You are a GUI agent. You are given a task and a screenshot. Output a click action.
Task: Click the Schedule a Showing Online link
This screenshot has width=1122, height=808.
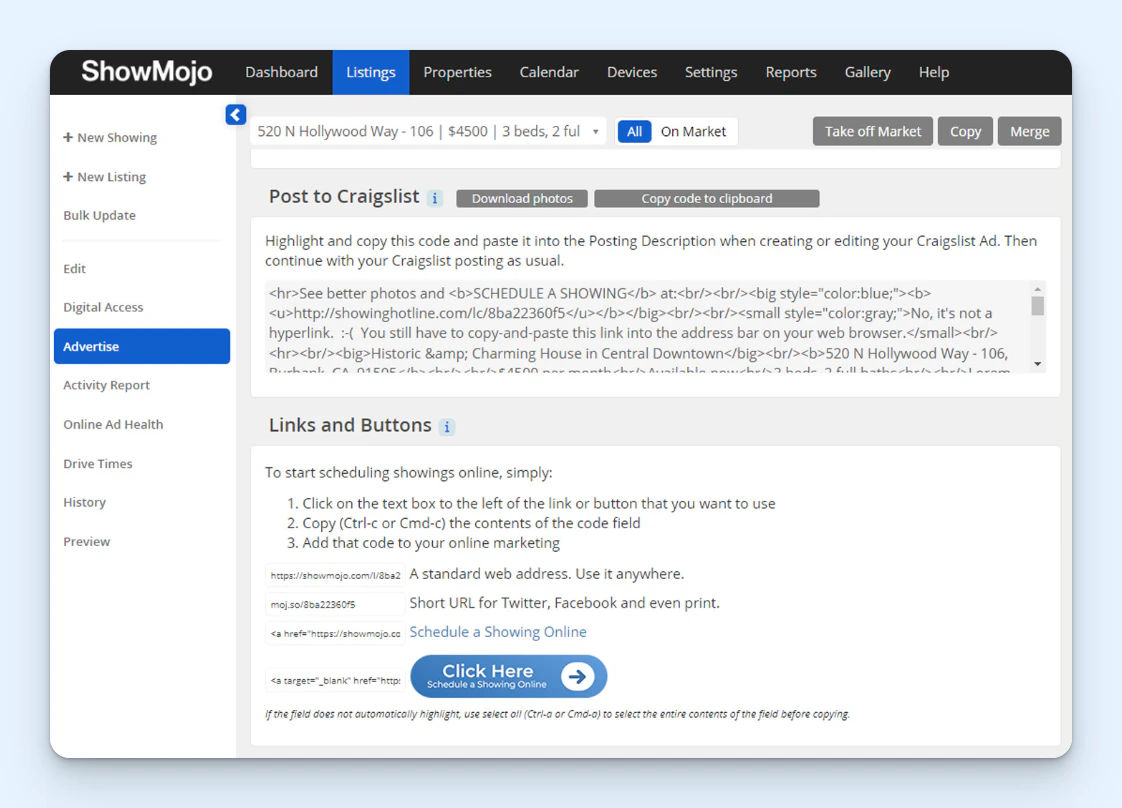498,632
